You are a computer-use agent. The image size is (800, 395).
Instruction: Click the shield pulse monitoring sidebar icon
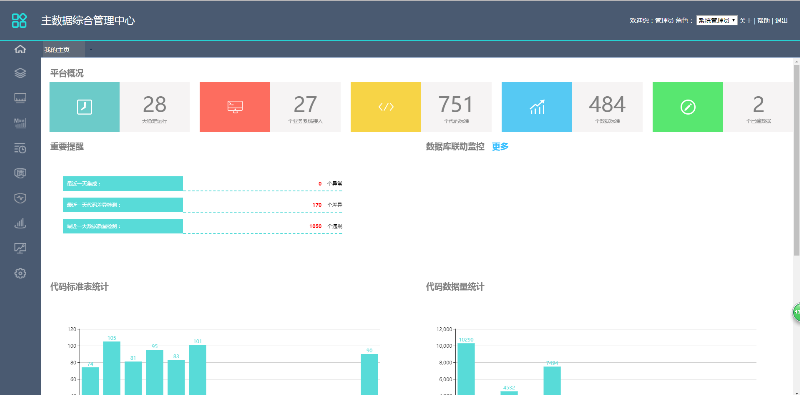(20, 198)
